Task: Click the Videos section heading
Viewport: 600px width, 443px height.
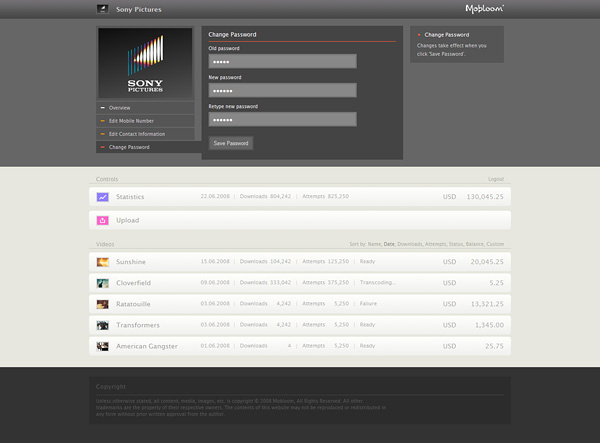Action: point(105,244)
